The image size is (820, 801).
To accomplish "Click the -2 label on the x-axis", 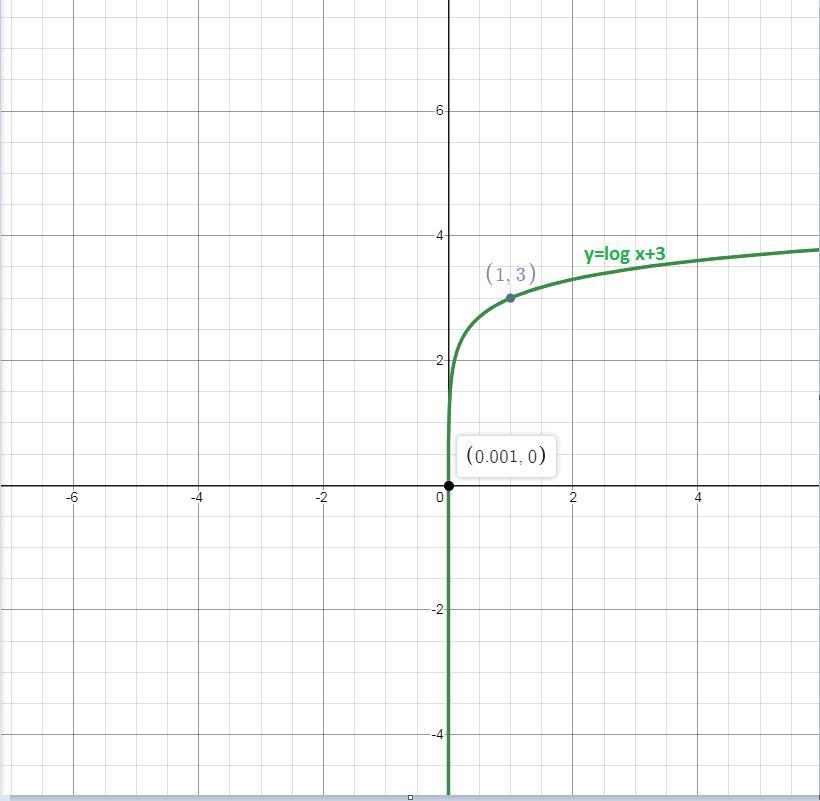I will click(x=322, y=497).
